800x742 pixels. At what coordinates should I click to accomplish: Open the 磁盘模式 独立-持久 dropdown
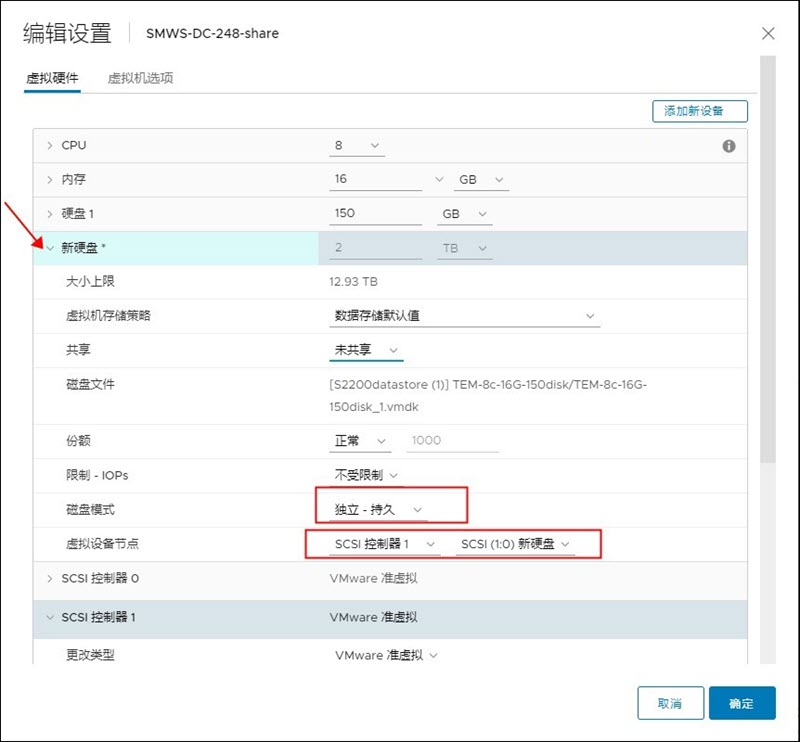(x=380, y=510)
